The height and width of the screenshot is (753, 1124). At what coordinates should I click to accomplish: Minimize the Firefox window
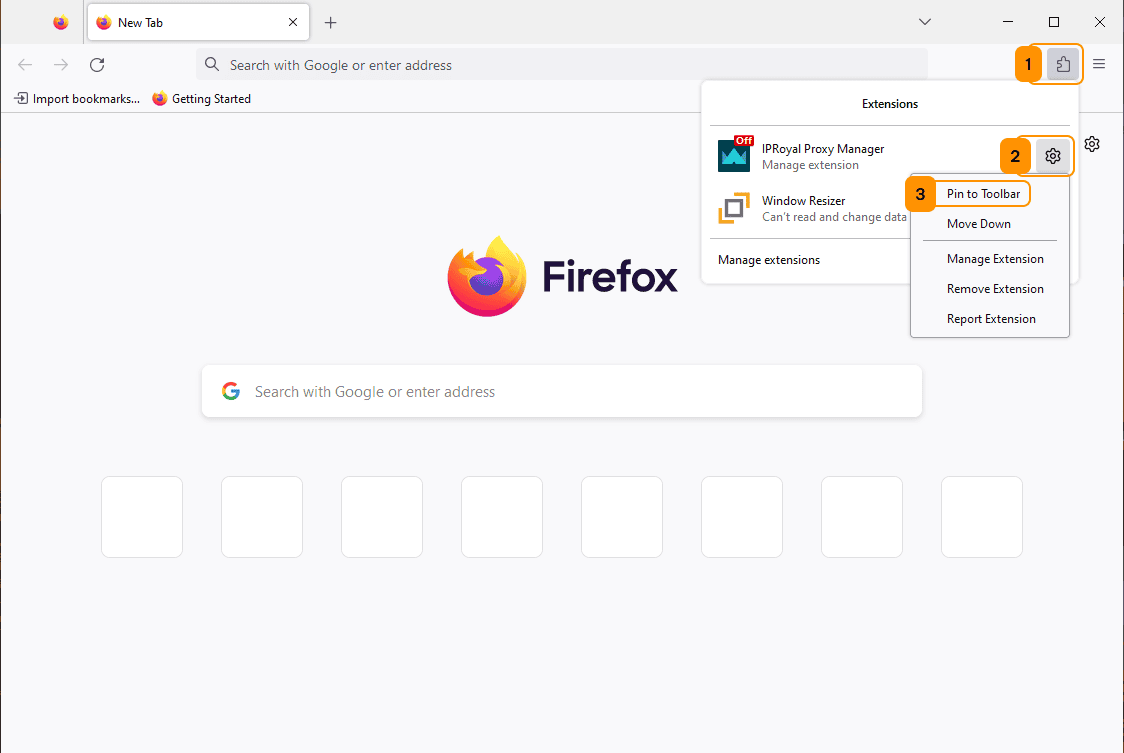(x=1008, y=22)
